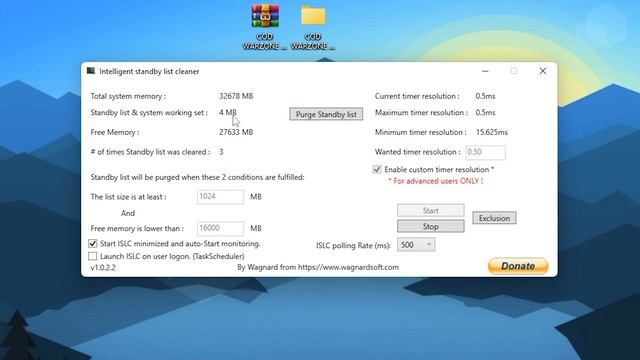Click the By Wagnard wagnardsoft.com credit text
Screen dimensions: 640x360
(x=318, y=267)
